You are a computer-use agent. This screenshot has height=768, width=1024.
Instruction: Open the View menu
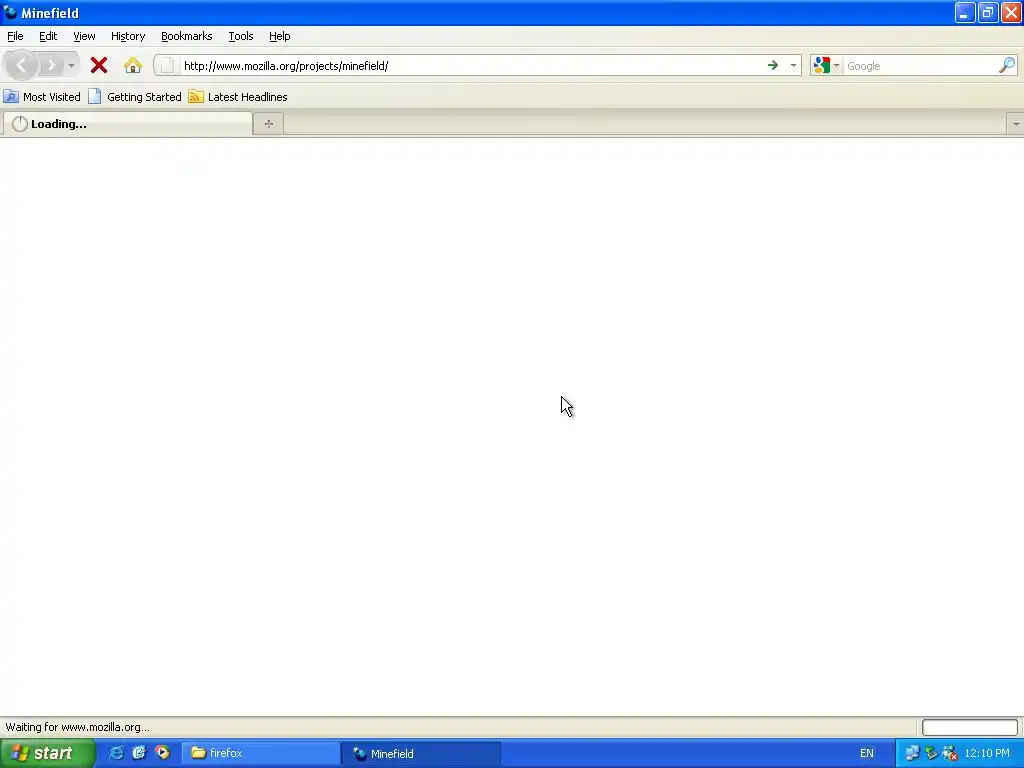pyautogui.click(x=84, y=37)
